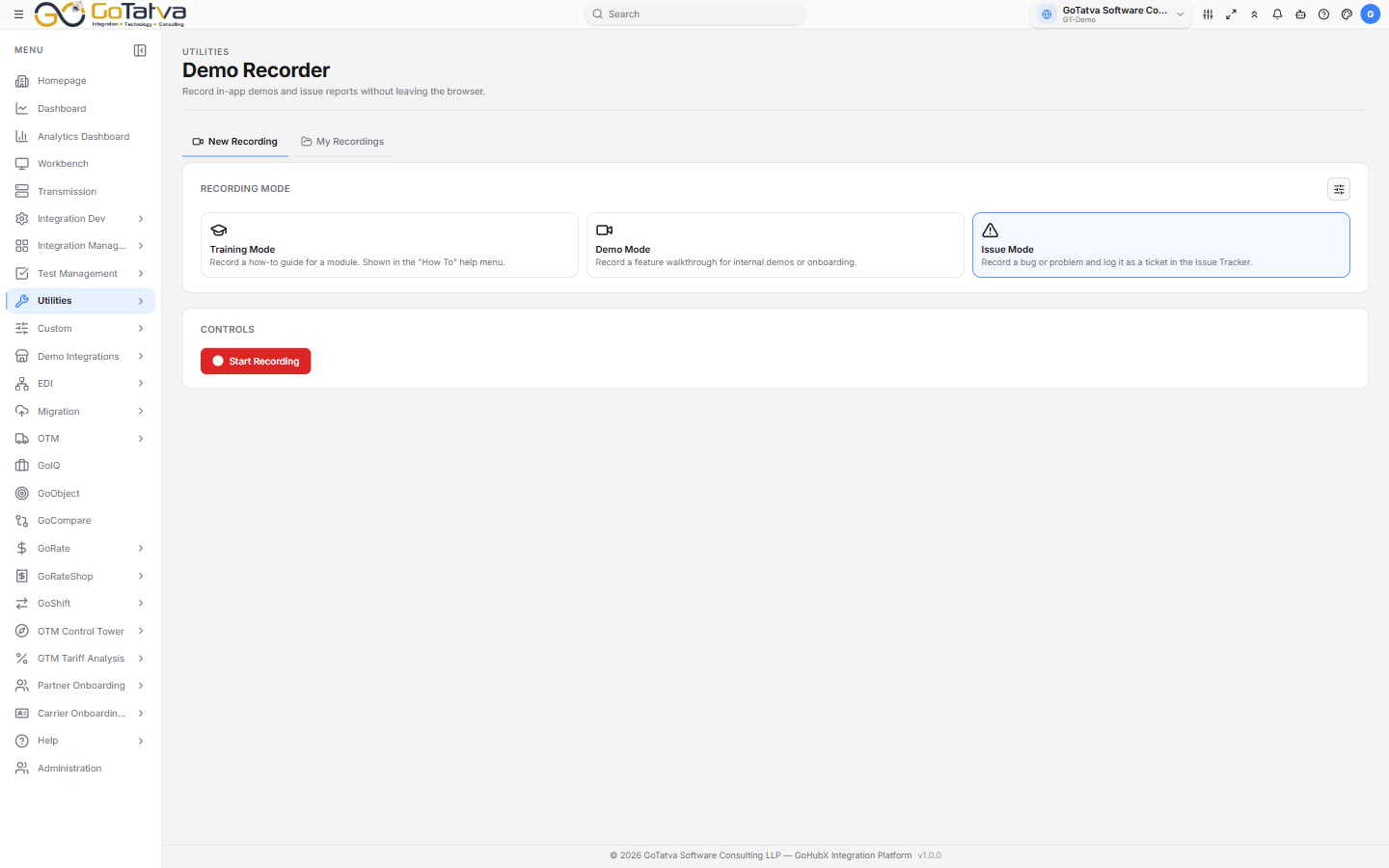The width and height of the screenshot is (1389, 868).
Task: Collapse the sidebar menu panel
Action: click(x=140, y=50)
